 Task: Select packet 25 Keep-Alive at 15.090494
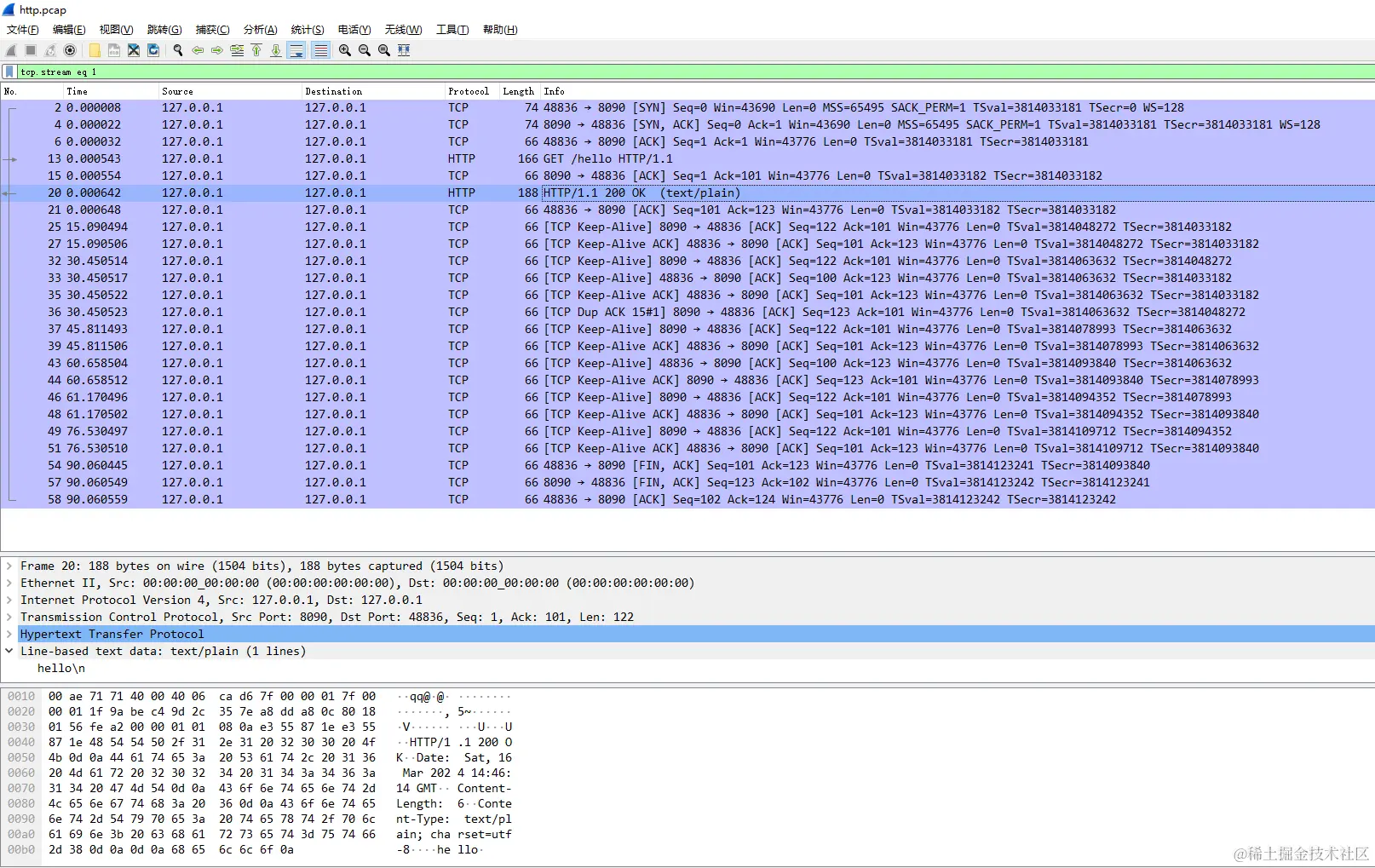(x=687, y=227)
